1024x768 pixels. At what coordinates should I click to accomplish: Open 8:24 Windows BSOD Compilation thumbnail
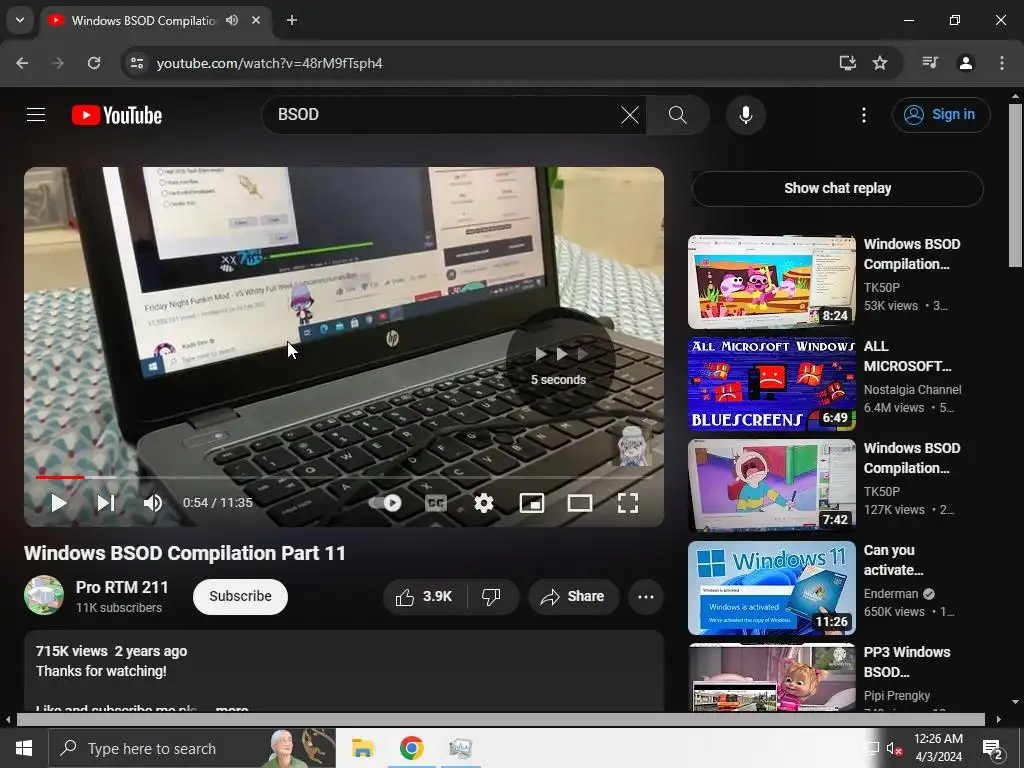pyautogui.click(x=771, y=281)
